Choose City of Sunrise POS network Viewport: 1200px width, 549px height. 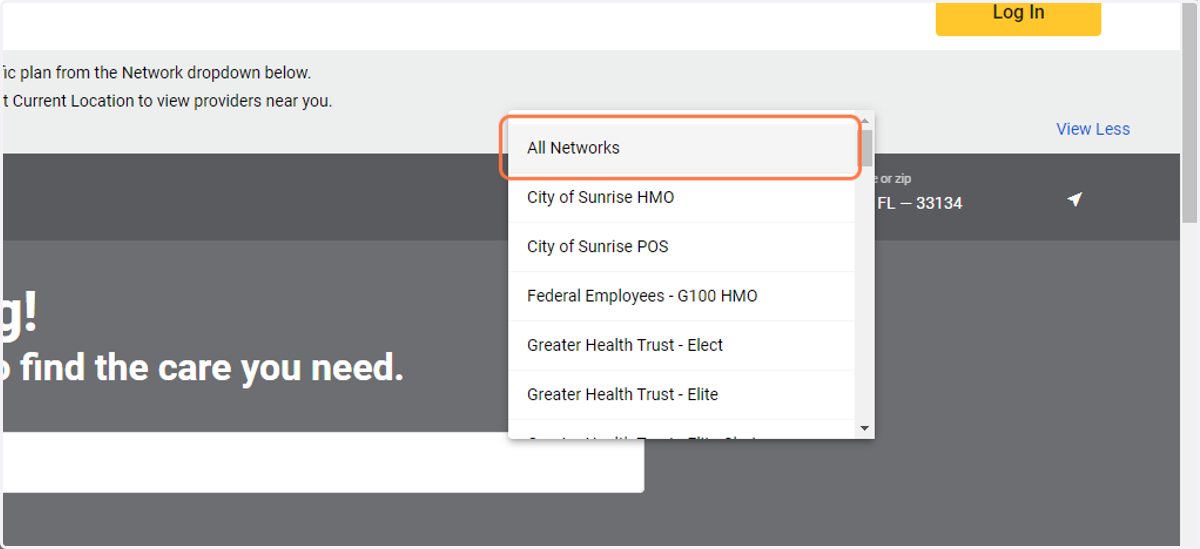[681, 246]
